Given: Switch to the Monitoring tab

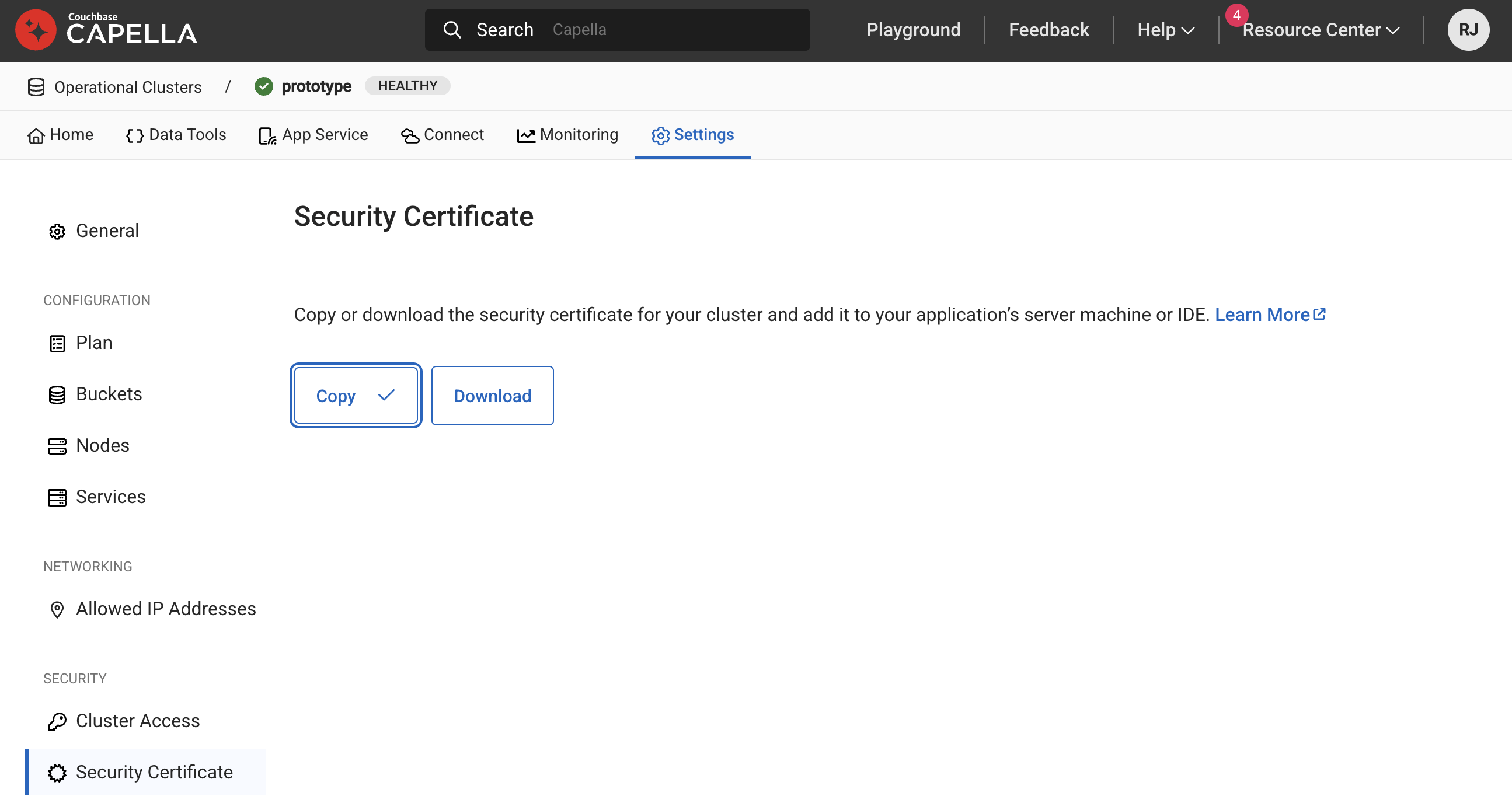Looking at the screenshot, I should pyautogui.click(x=567, y=135).
